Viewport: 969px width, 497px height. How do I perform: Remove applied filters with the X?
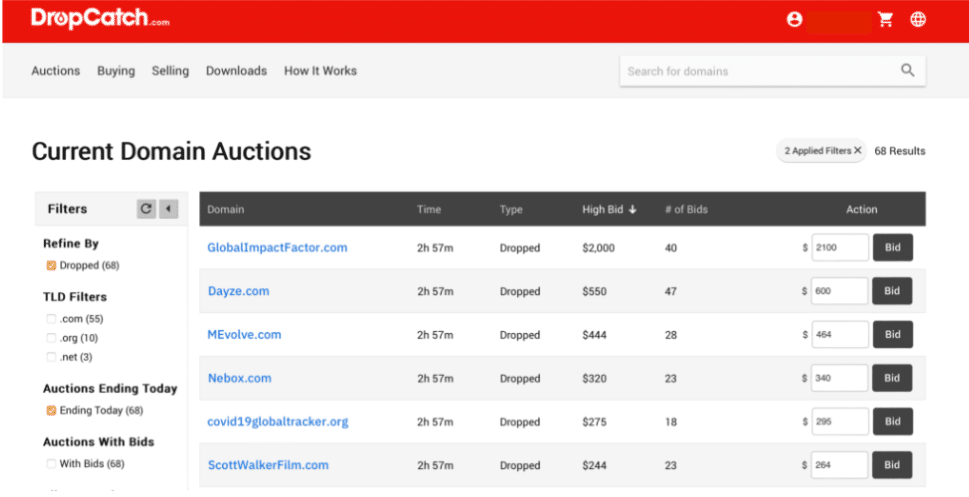858,151
